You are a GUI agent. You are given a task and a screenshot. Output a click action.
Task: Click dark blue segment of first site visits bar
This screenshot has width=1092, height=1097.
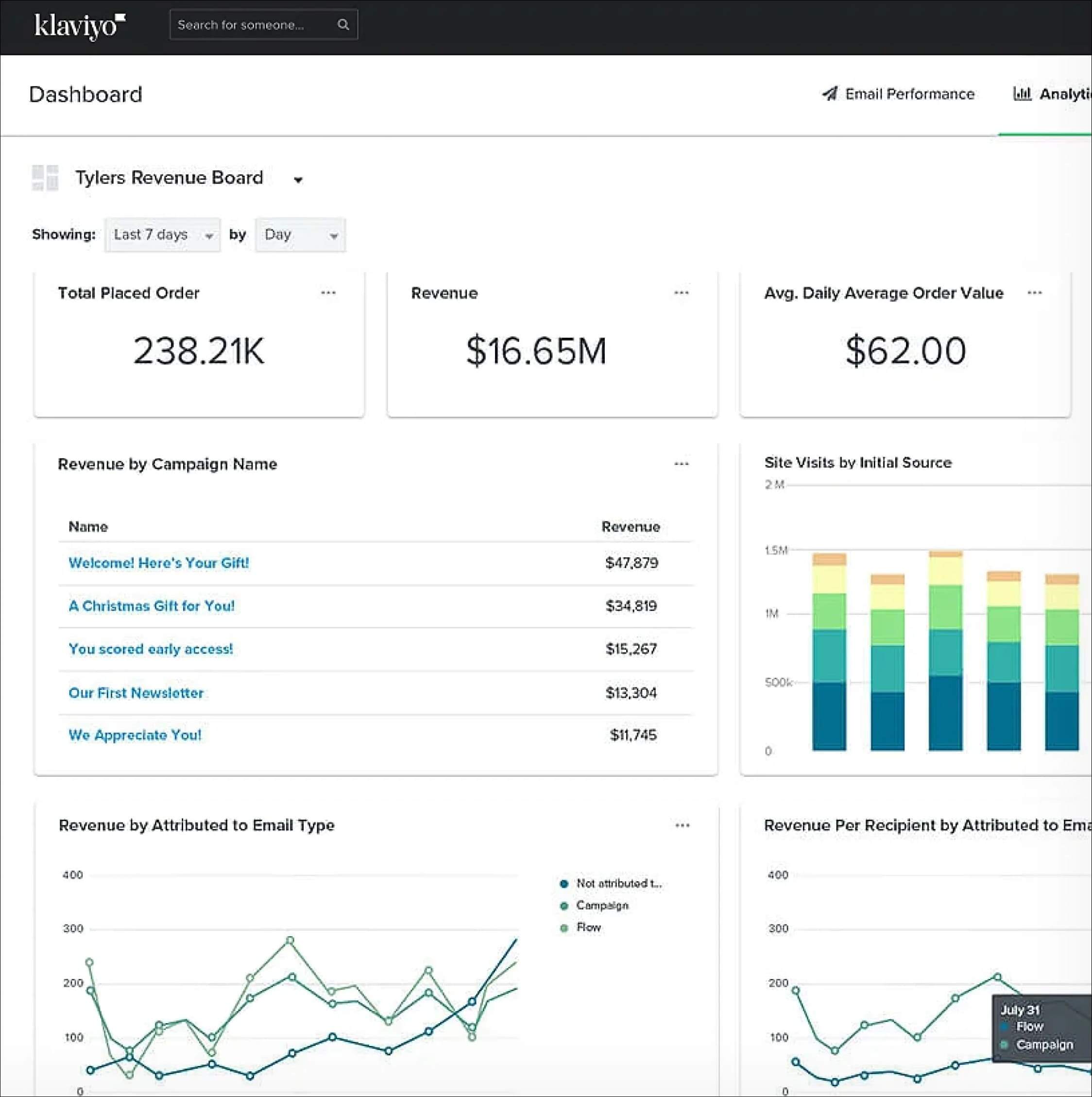coord(829,717)
